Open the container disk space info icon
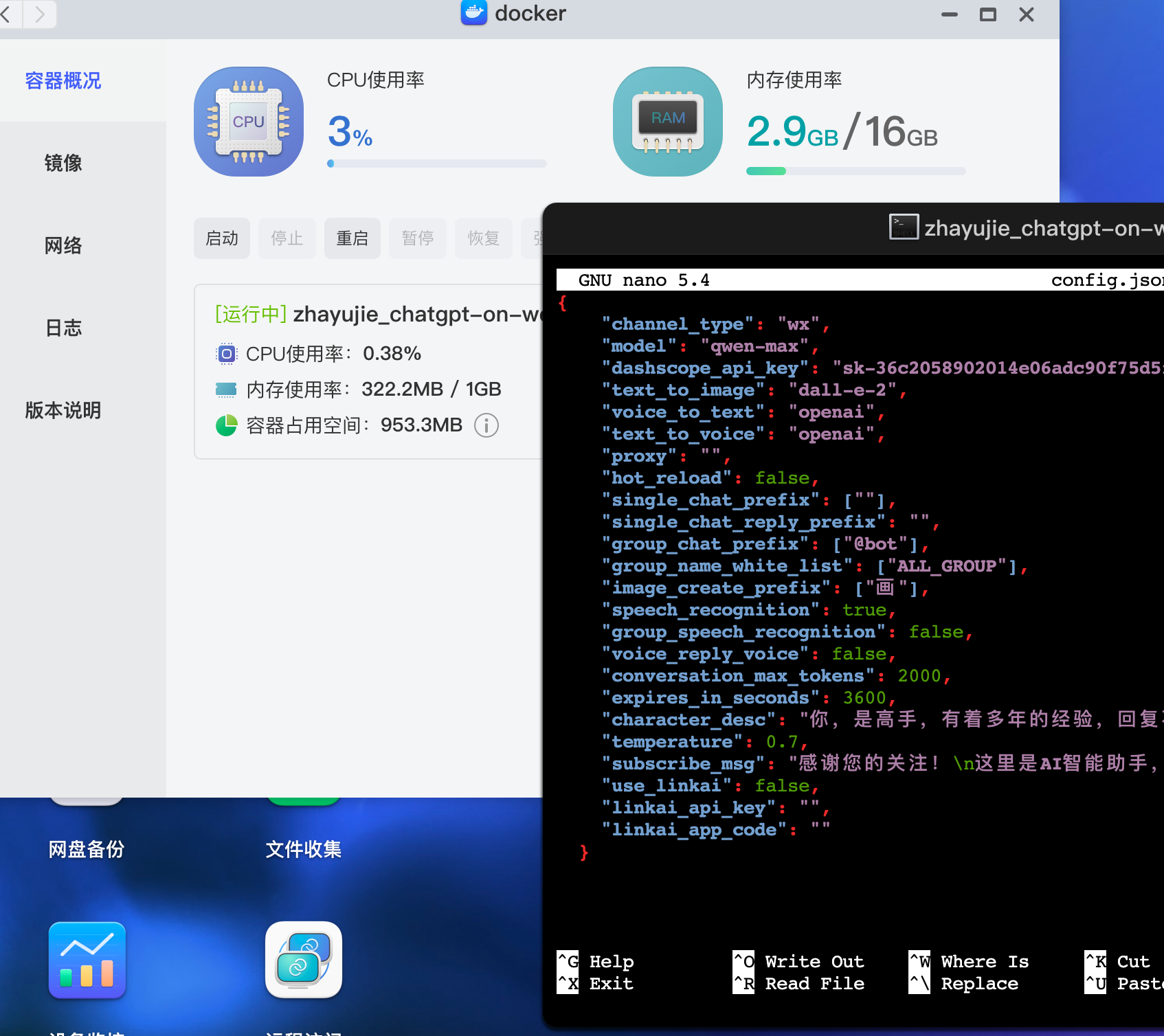 tap(486, 425)
